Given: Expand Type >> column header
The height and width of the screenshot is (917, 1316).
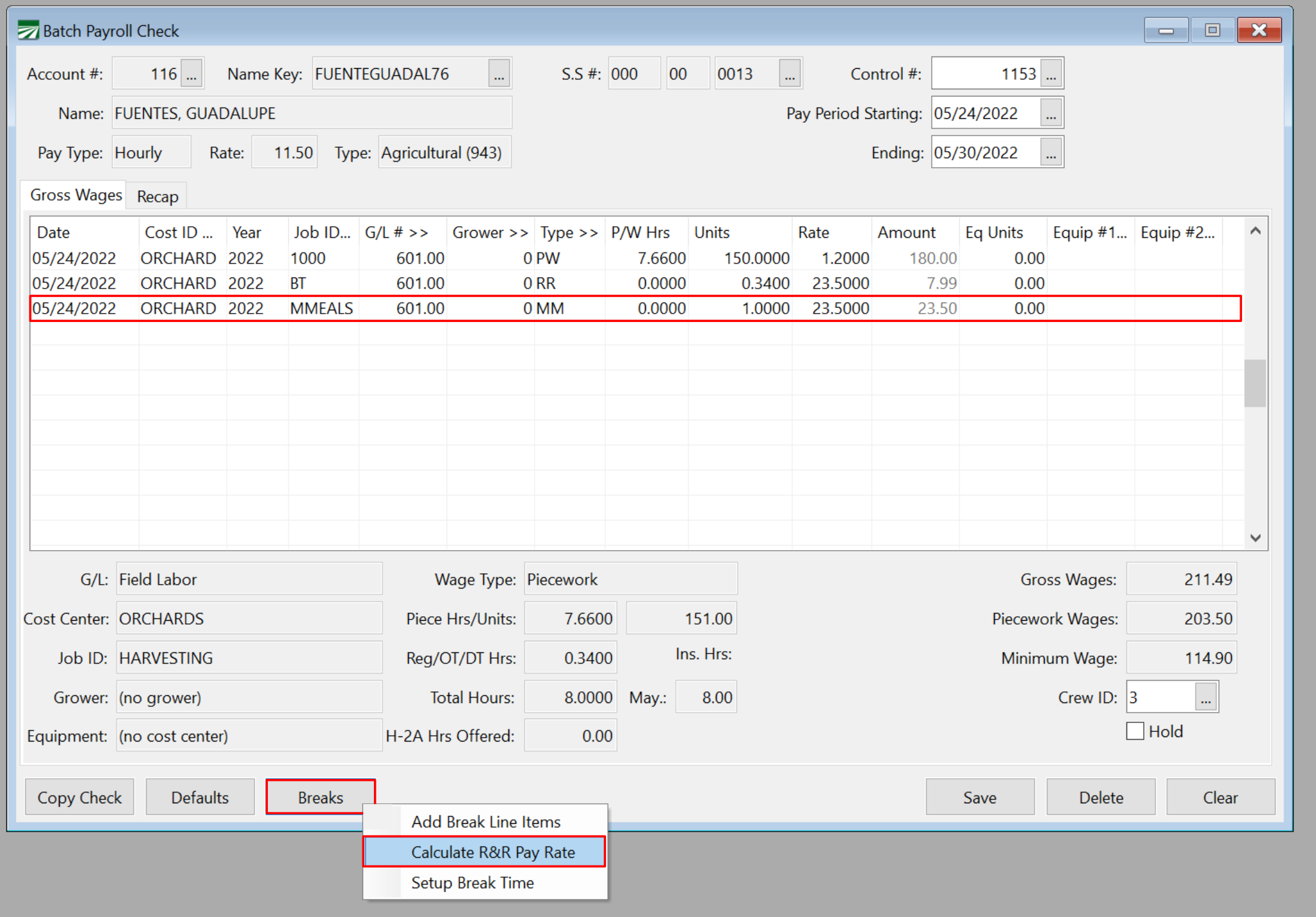Looking at the screenshot, I should (569, 233).
